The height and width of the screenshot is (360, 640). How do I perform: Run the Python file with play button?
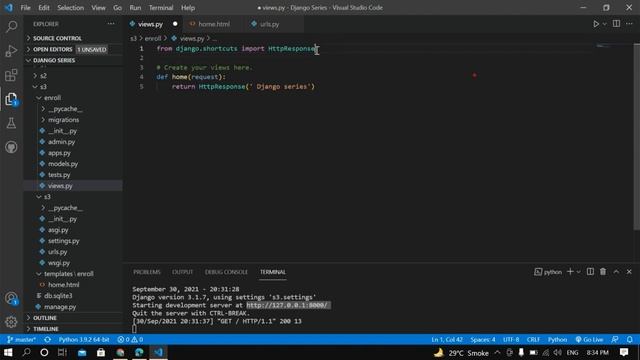point(596,24)
